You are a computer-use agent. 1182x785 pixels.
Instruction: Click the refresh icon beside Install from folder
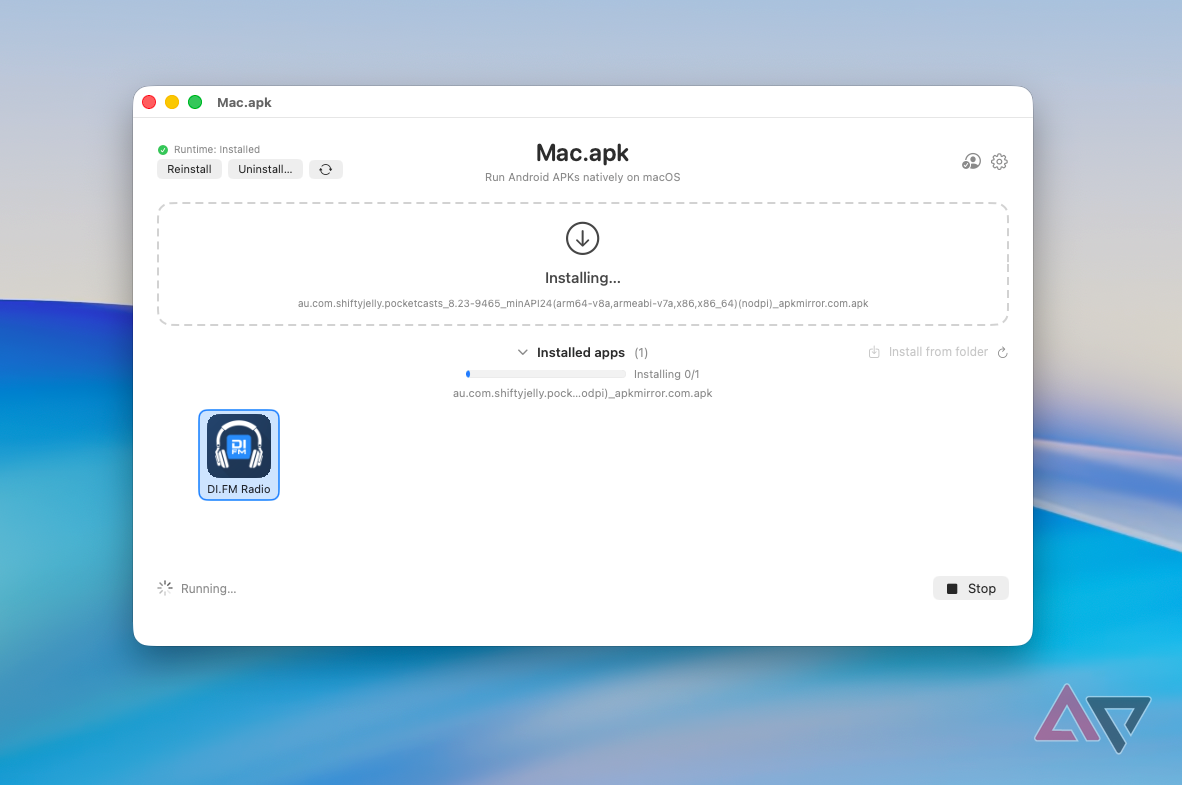tap(1003, 352)
